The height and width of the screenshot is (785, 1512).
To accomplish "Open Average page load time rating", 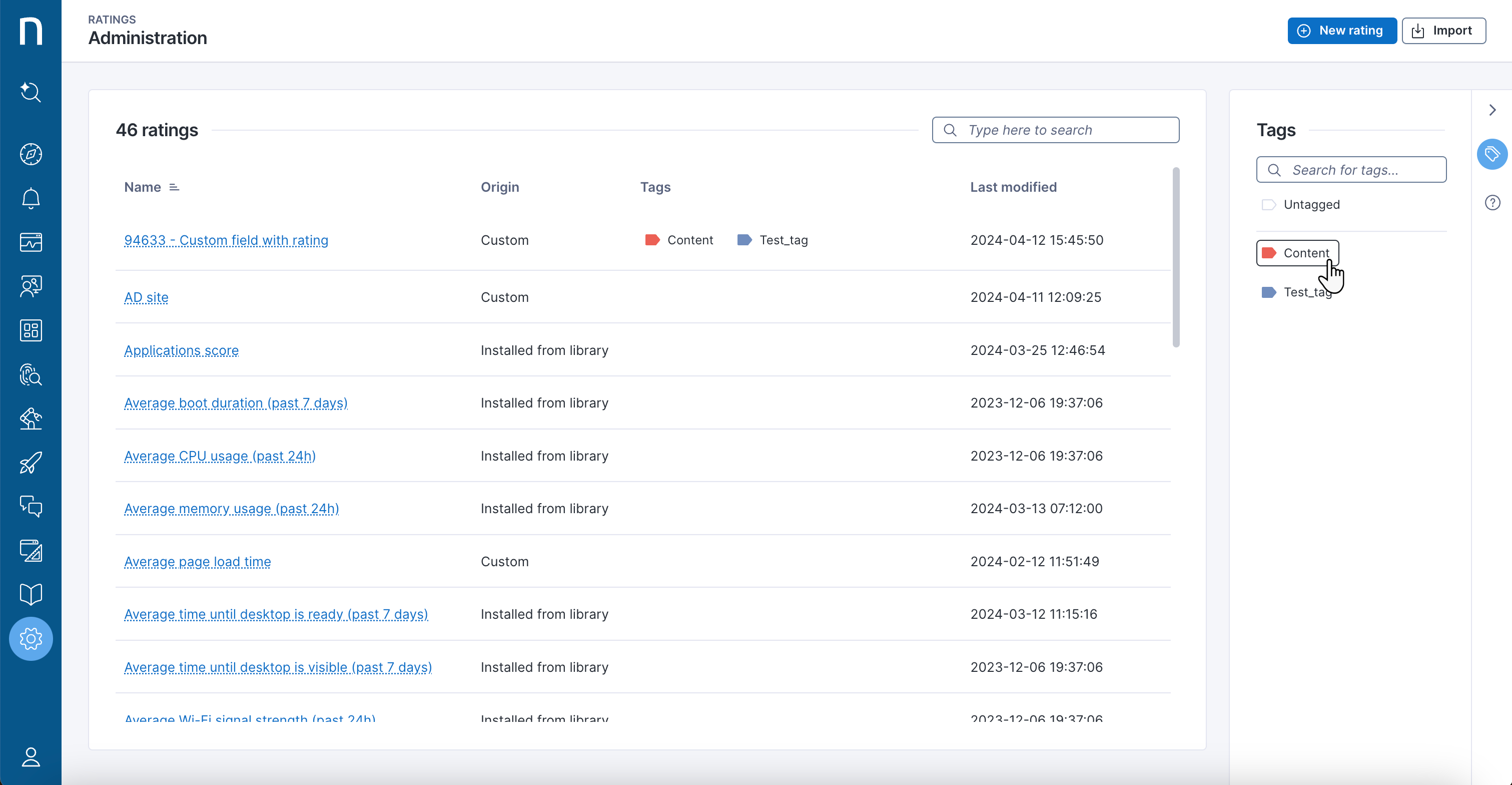I will click(x=197, y=561).
